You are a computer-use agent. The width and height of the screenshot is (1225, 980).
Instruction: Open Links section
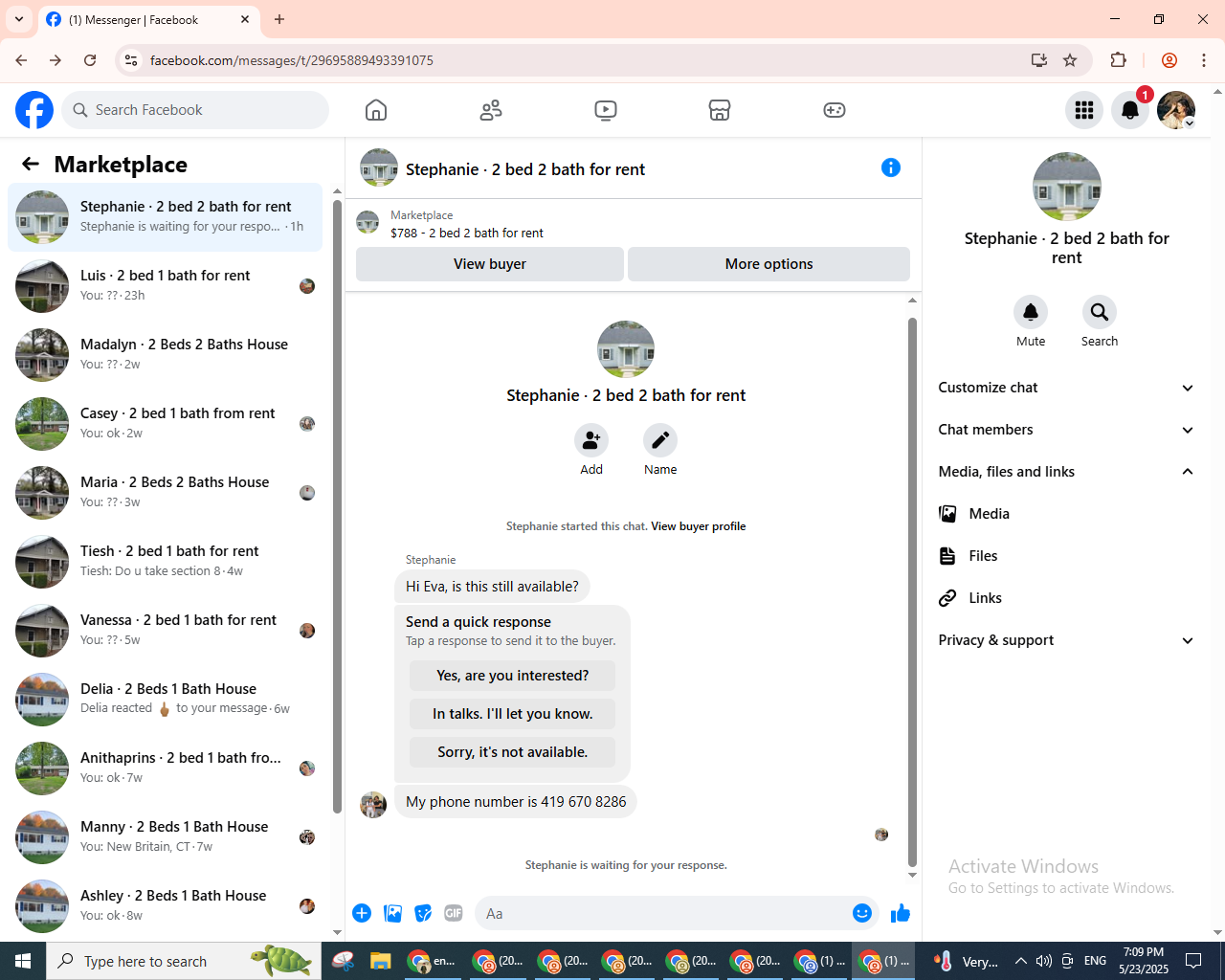pyautogui.click(x=1067, y=598)
